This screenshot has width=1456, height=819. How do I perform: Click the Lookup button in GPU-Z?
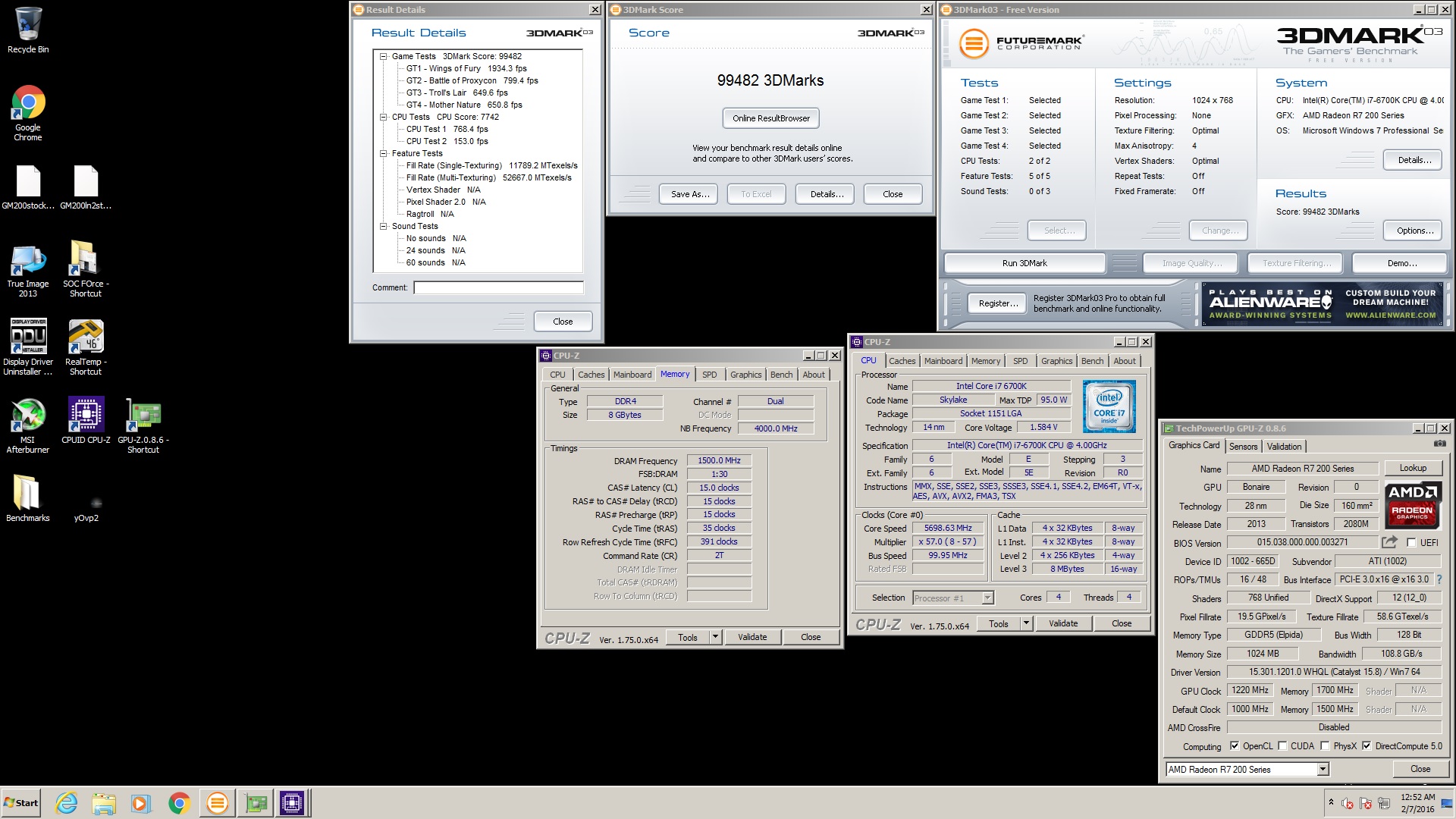tap(1412, 468)
